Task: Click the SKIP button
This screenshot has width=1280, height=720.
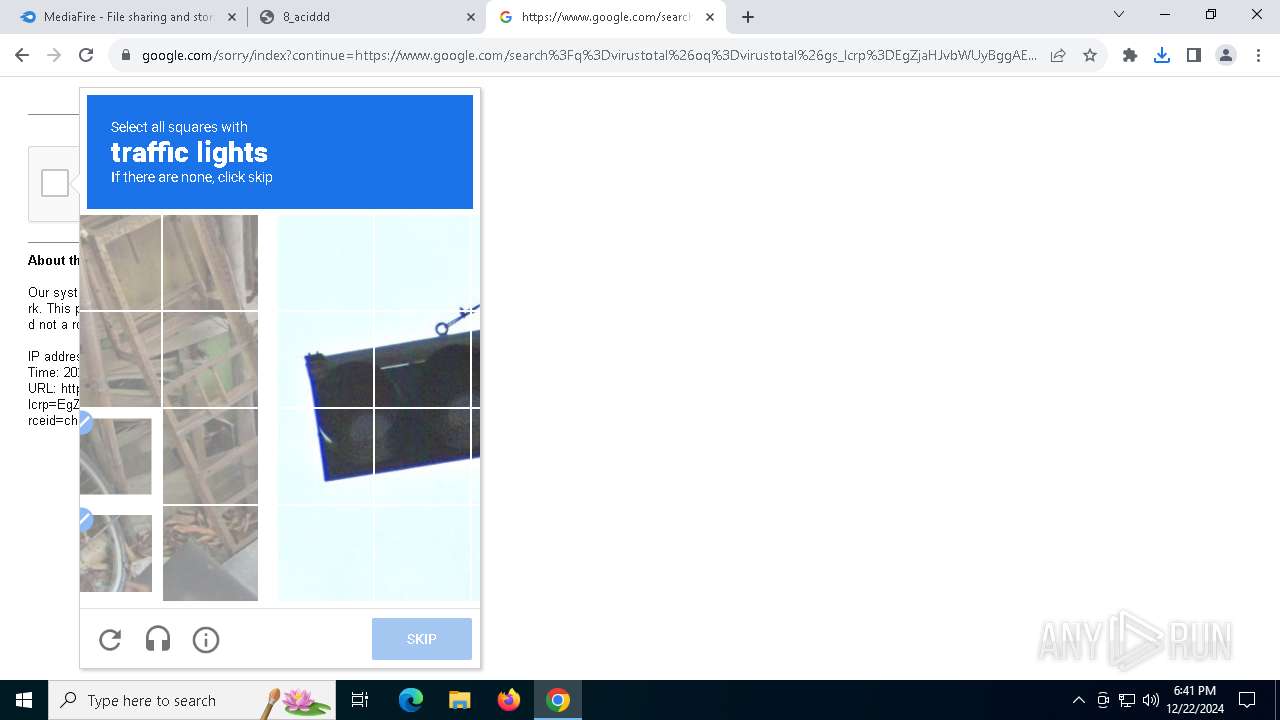Action: 422,639
